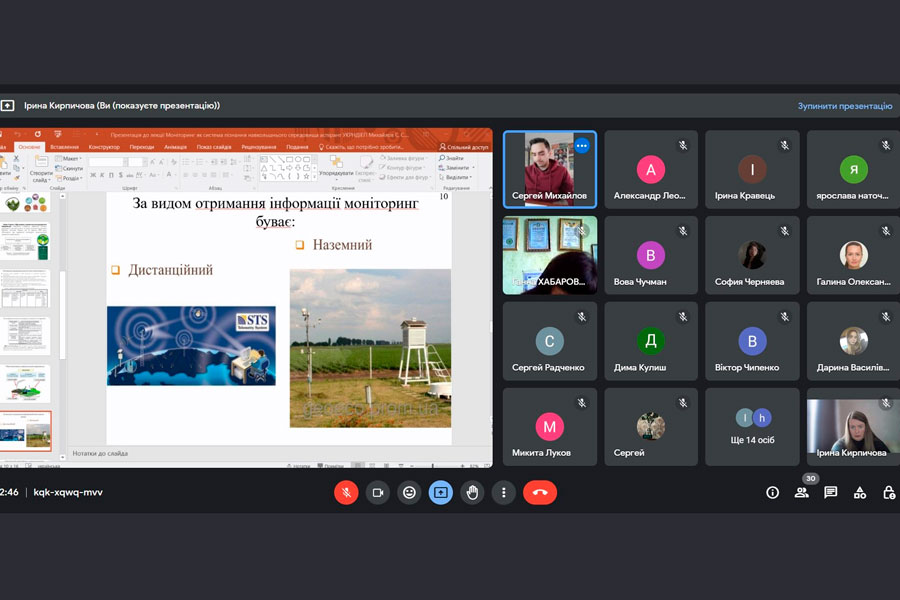This screenshot has width=900, height=600.
Task: Open the 'Рецензування' ribbon tab
Action: (x=259, y=147)
